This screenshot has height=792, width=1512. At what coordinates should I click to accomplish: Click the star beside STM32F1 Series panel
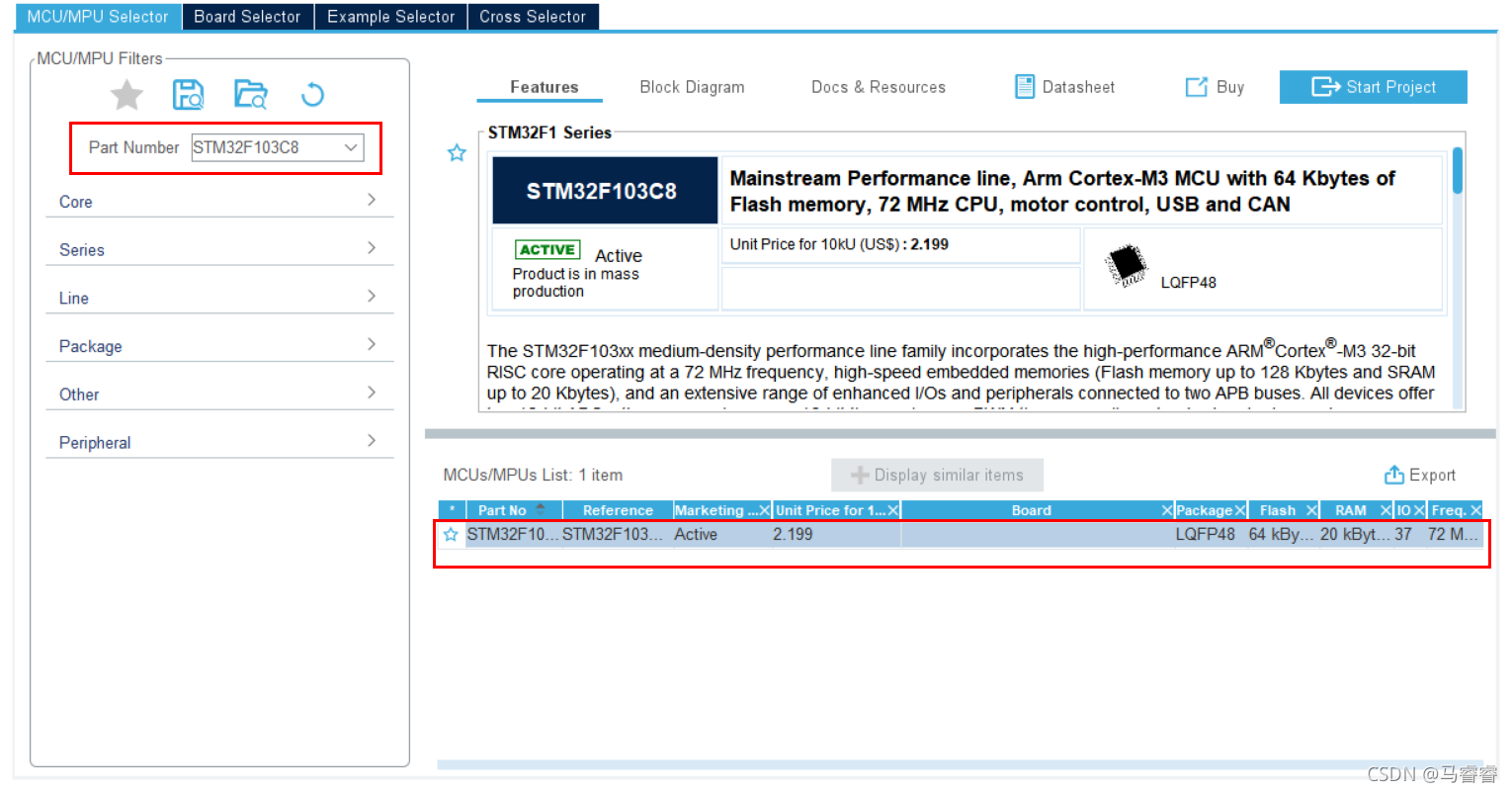[457, 153]
